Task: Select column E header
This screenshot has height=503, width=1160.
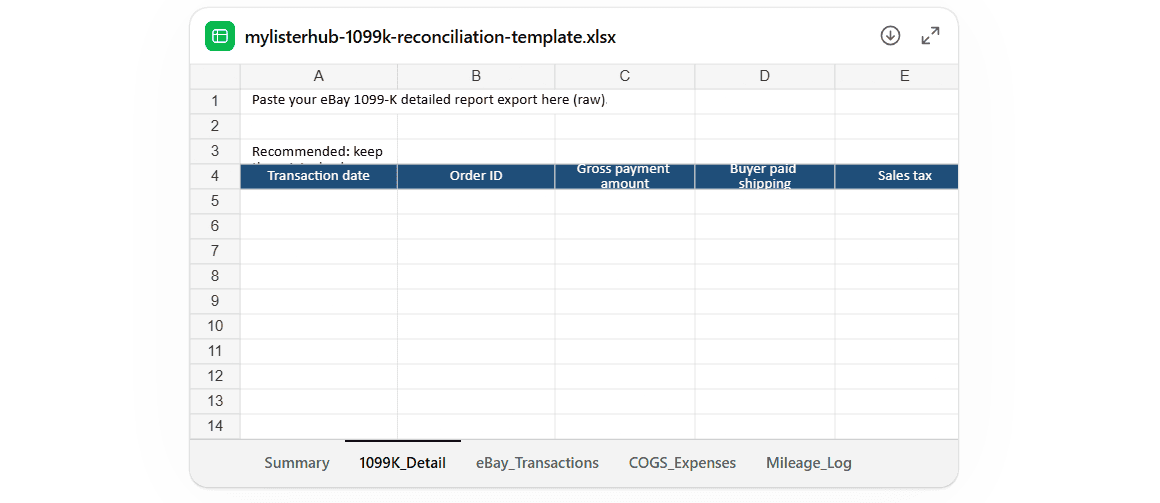Action: pyautogui.click(x=897, y=76)
